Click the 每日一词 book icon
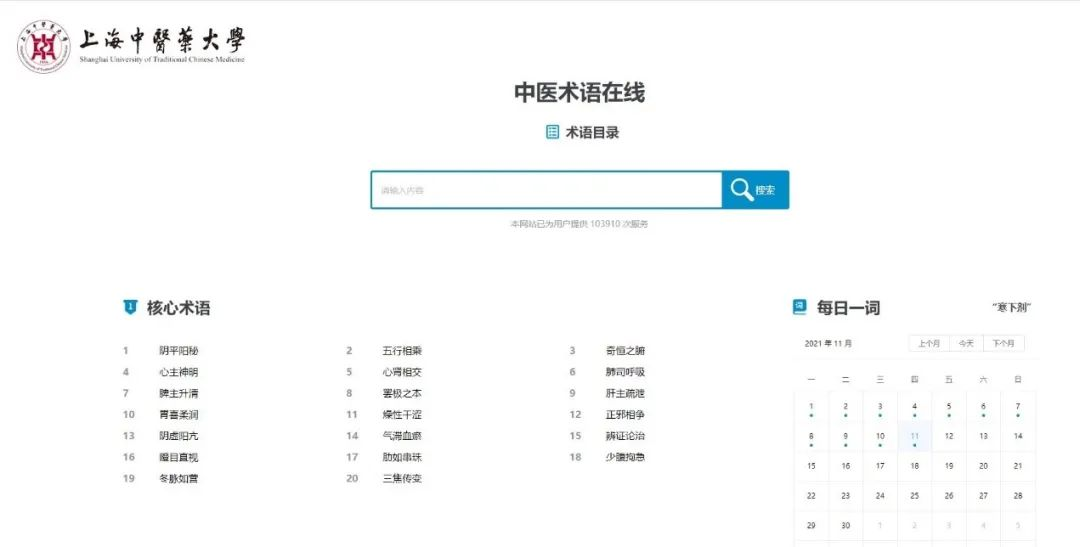The image size is (1080, 547). pos(799,307)
